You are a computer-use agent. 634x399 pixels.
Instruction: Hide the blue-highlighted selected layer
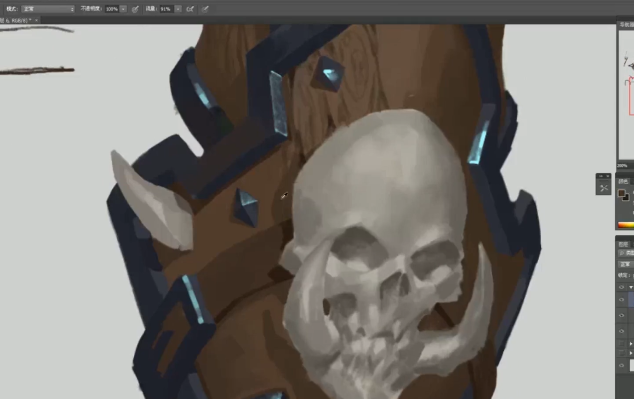622,300
